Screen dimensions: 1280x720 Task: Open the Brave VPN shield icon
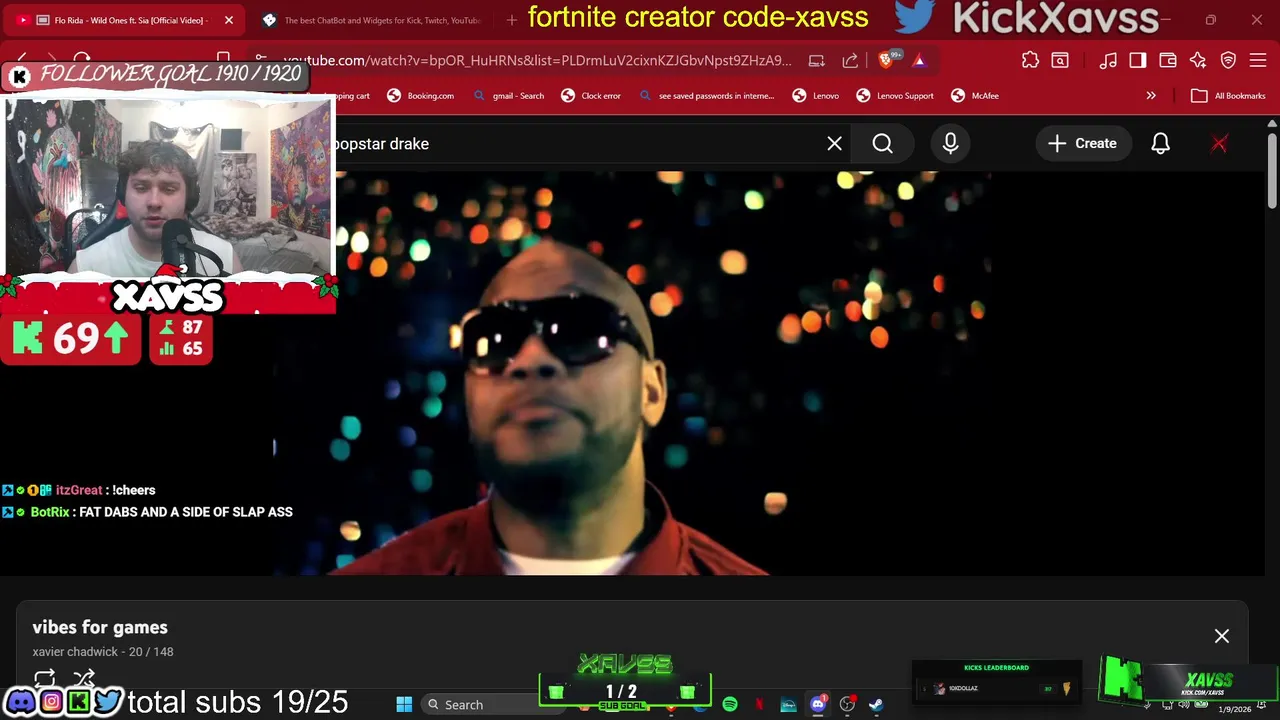click(x=1228, y=61)
